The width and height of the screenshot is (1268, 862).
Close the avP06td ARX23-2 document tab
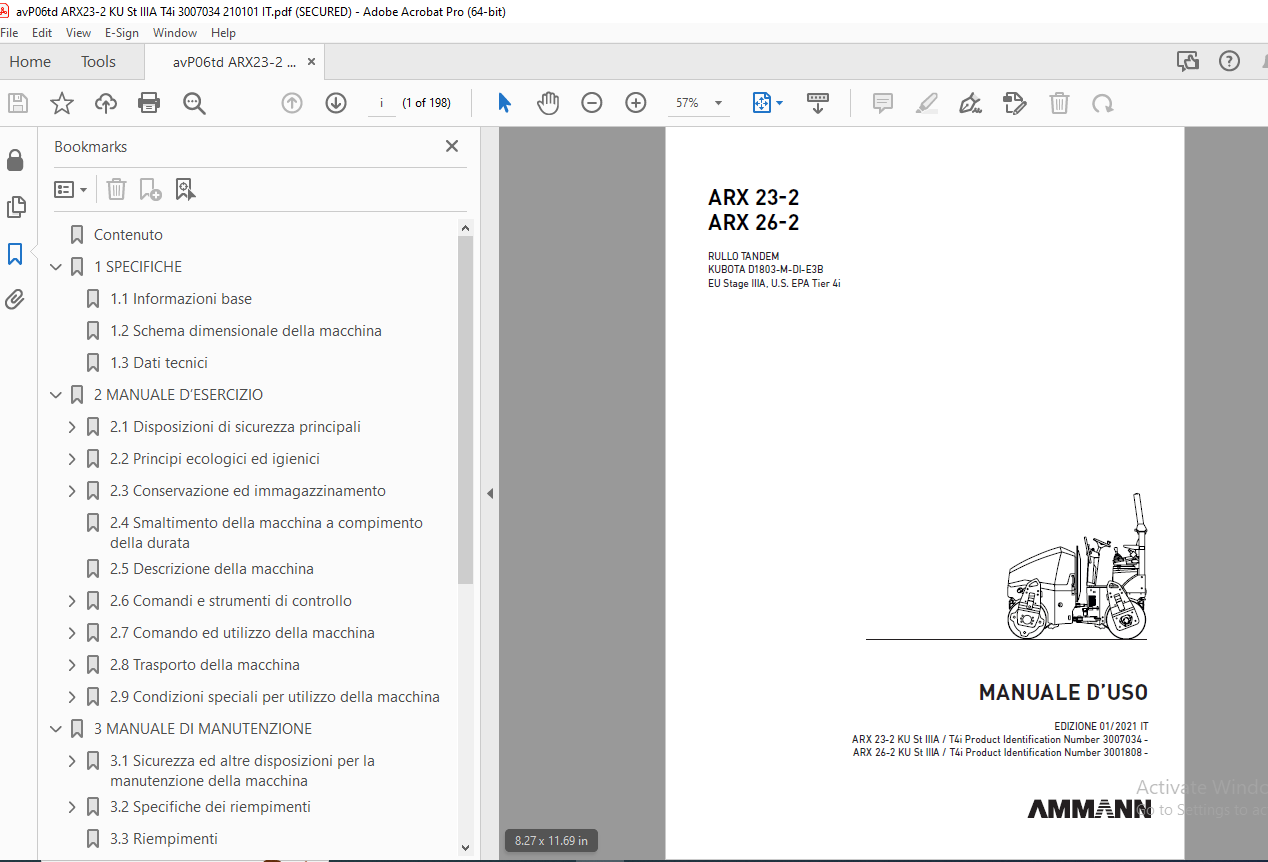[311, 61]
